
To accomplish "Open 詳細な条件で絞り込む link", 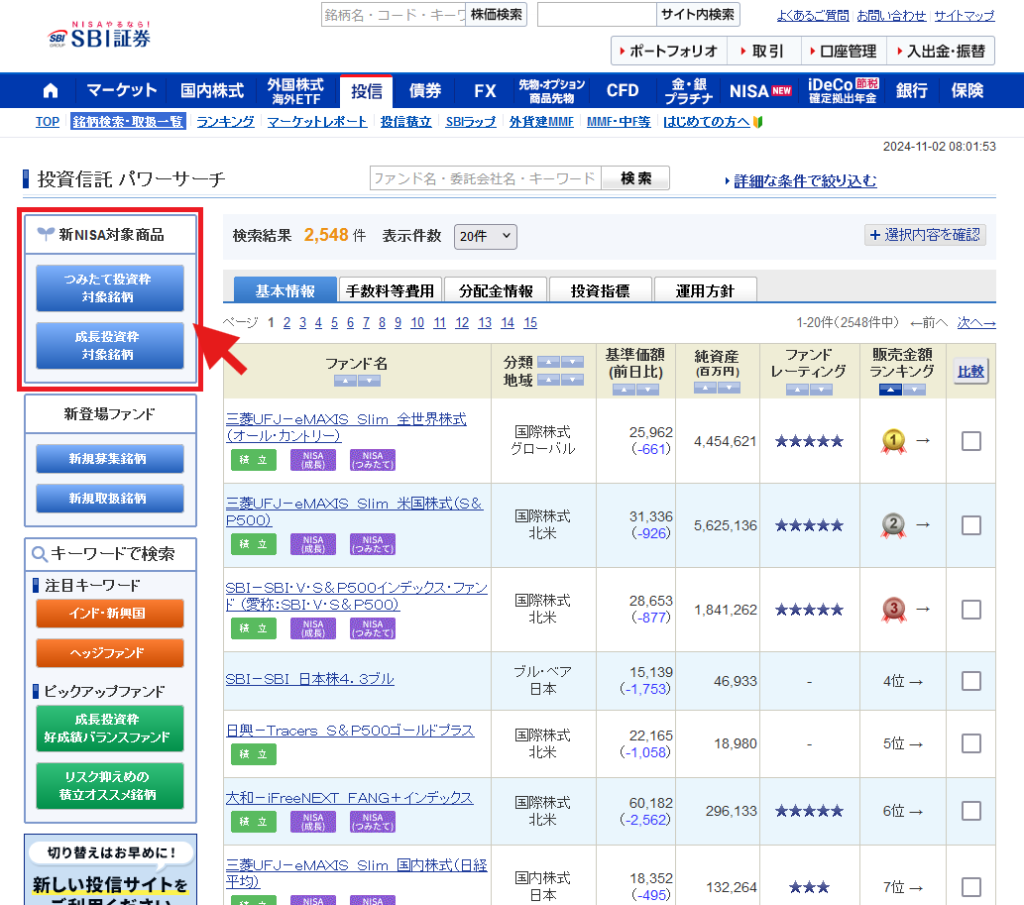I will pos(805,181).
